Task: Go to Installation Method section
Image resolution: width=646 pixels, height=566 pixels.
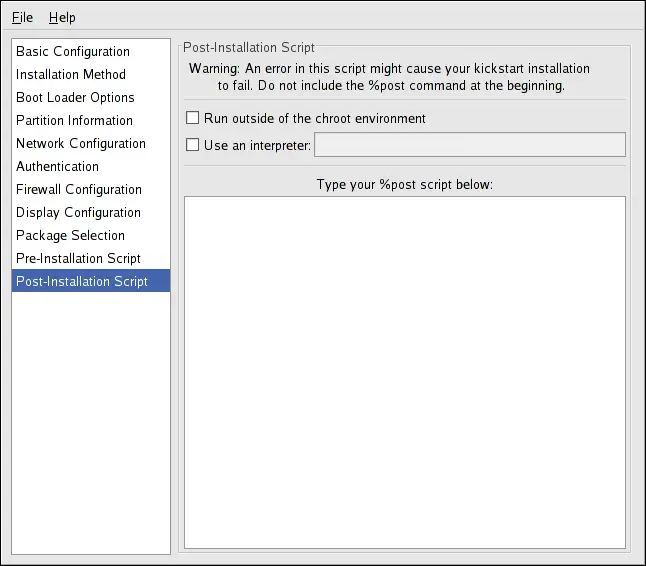Action: point(71,74)
